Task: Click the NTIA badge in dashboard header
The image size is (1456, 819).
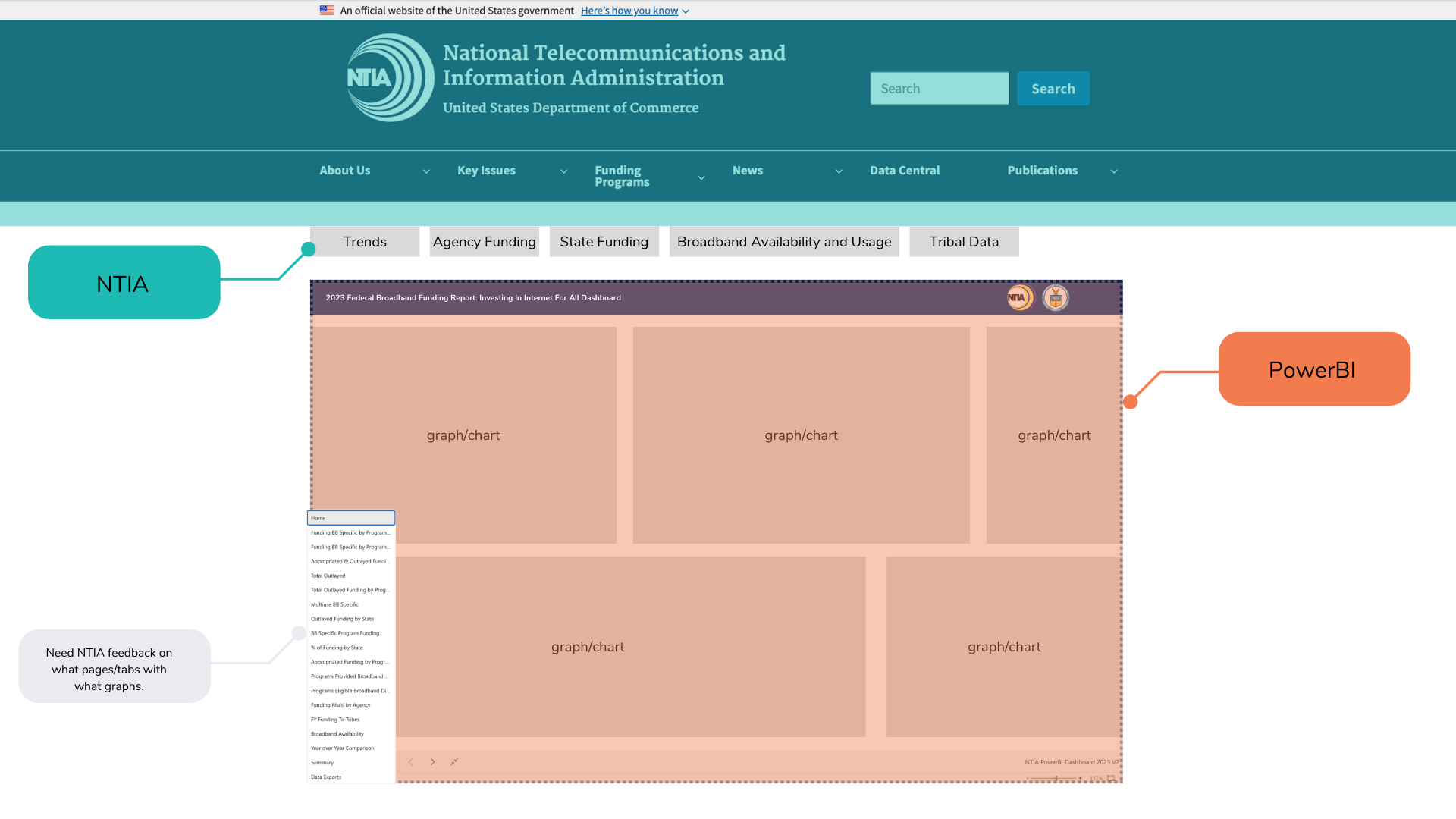Action: point(1019,298)
